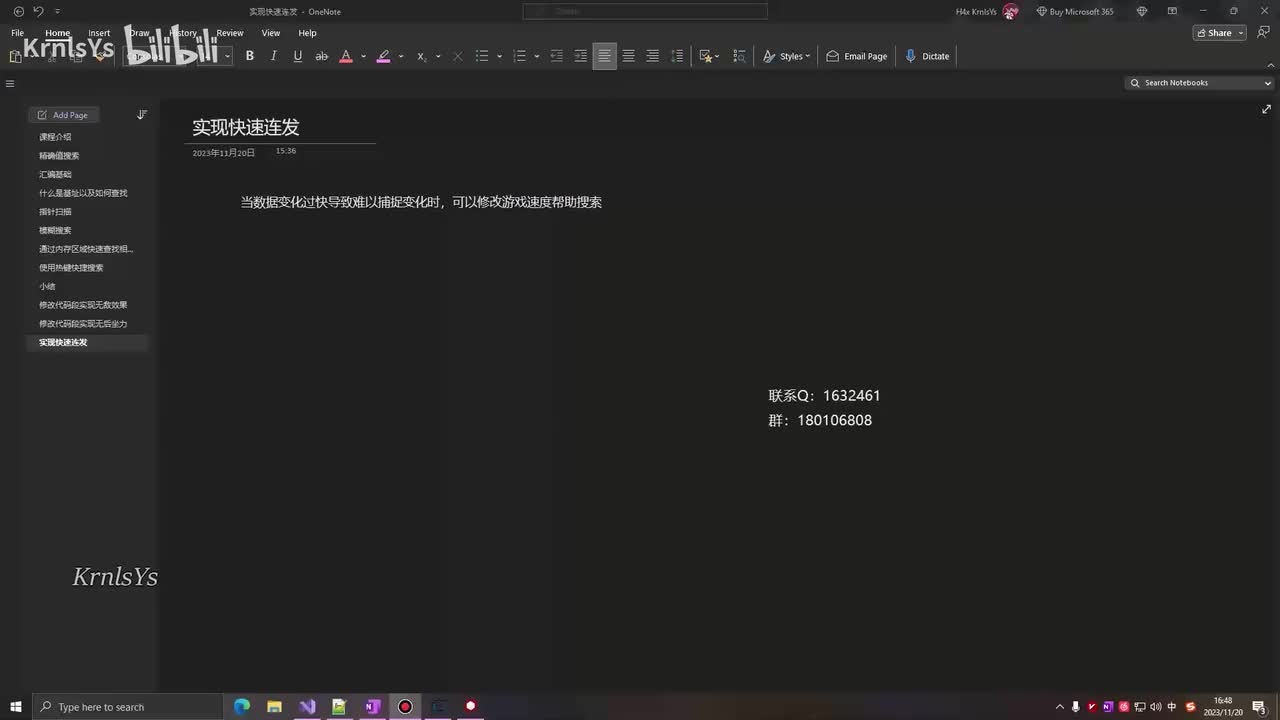Viewport: 1280px width, 720px height.
Task: Start Dictate with the microphone button
Action: click(x=927, y=56)
